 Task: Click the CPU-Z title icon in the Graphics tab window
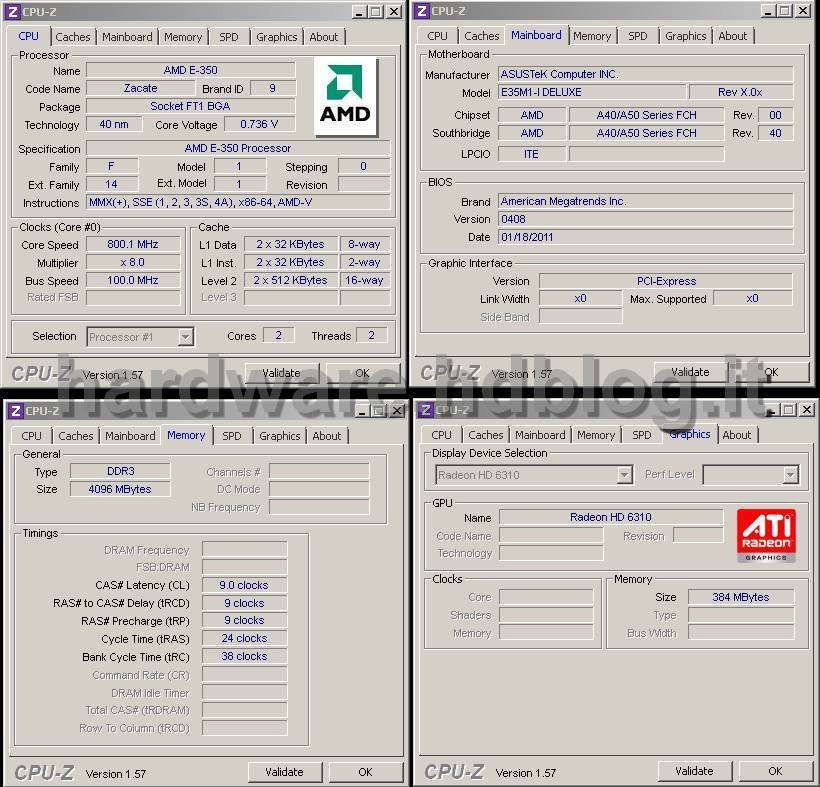point(426,410)
